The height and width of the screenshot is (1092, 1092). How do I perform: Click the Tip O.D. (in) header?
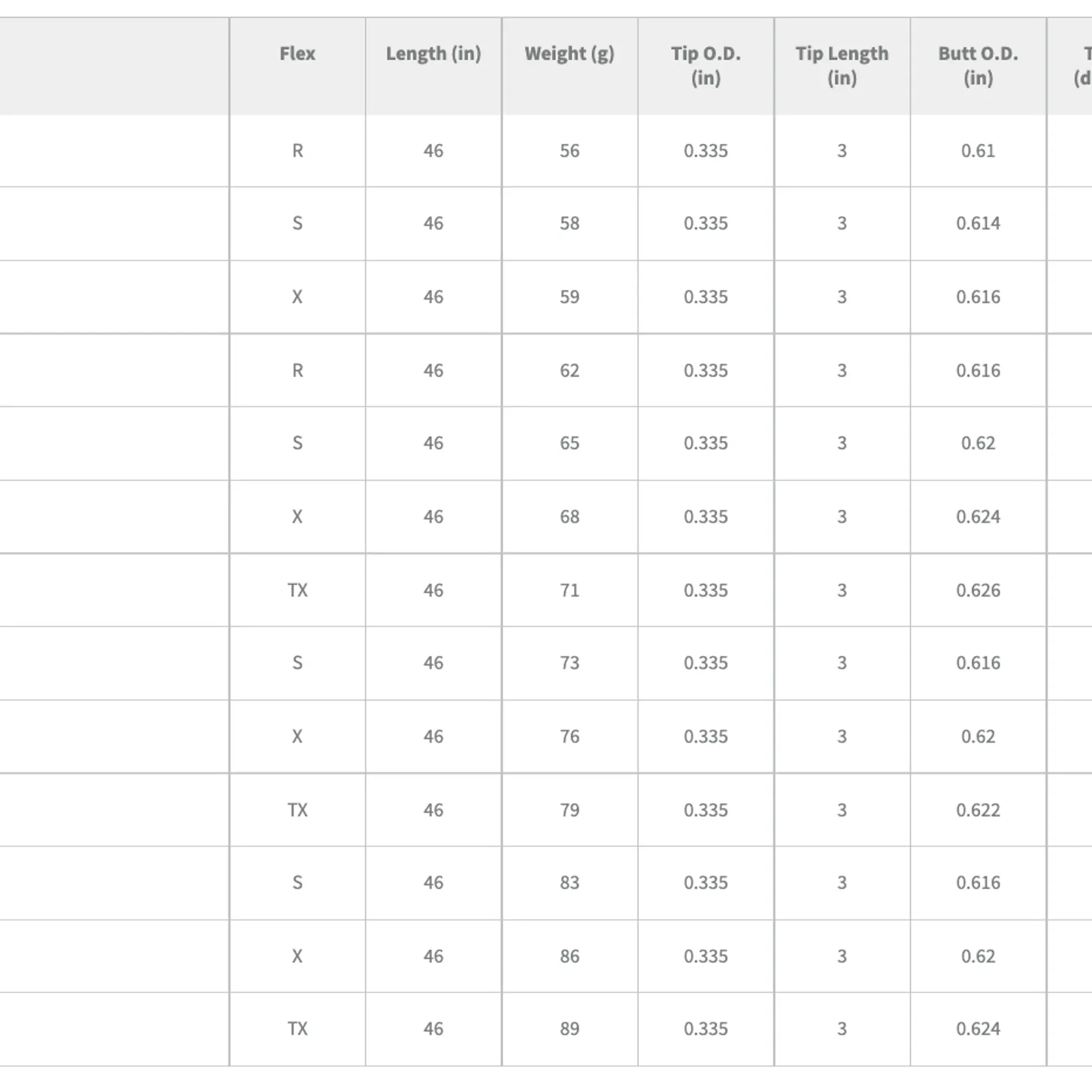[706, 66]
